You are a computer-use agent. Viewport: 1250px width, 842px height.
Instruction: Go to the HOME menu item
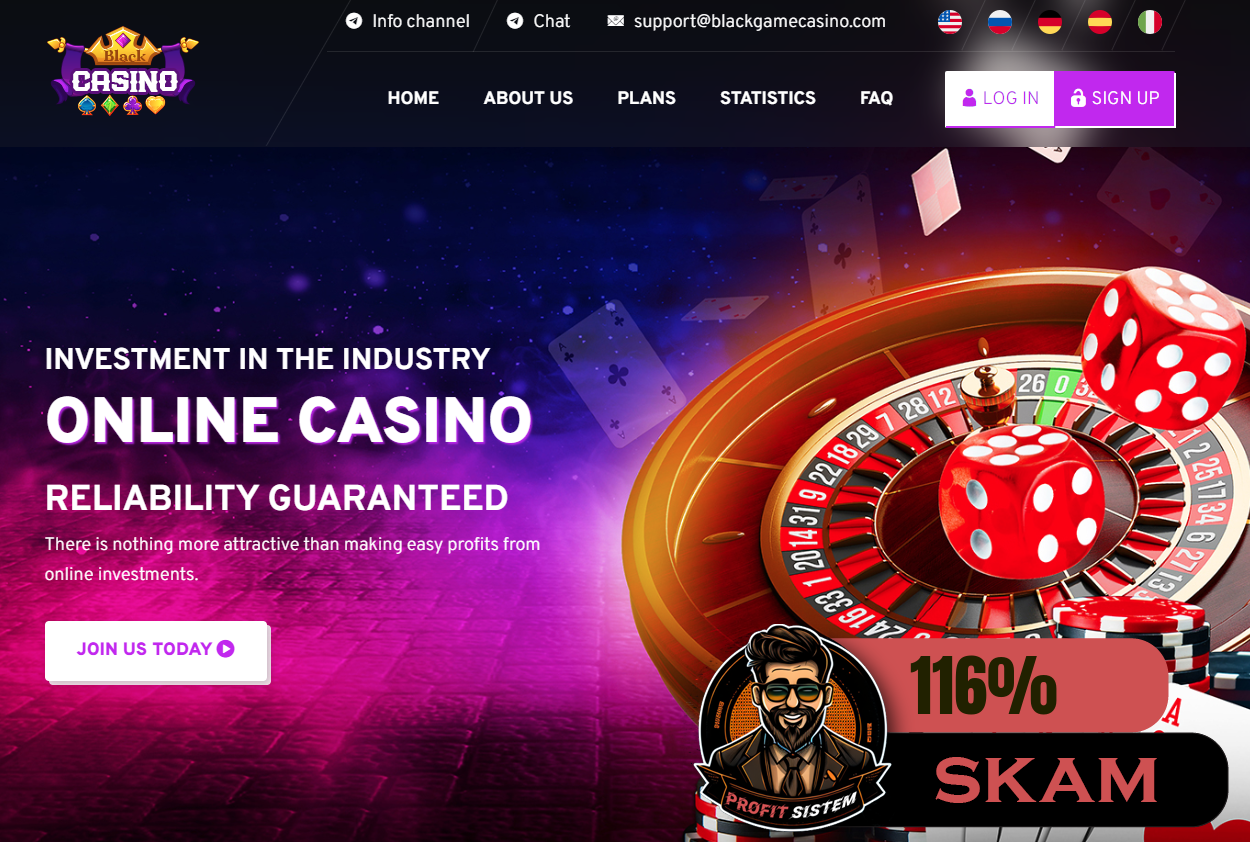coord(413,98)
